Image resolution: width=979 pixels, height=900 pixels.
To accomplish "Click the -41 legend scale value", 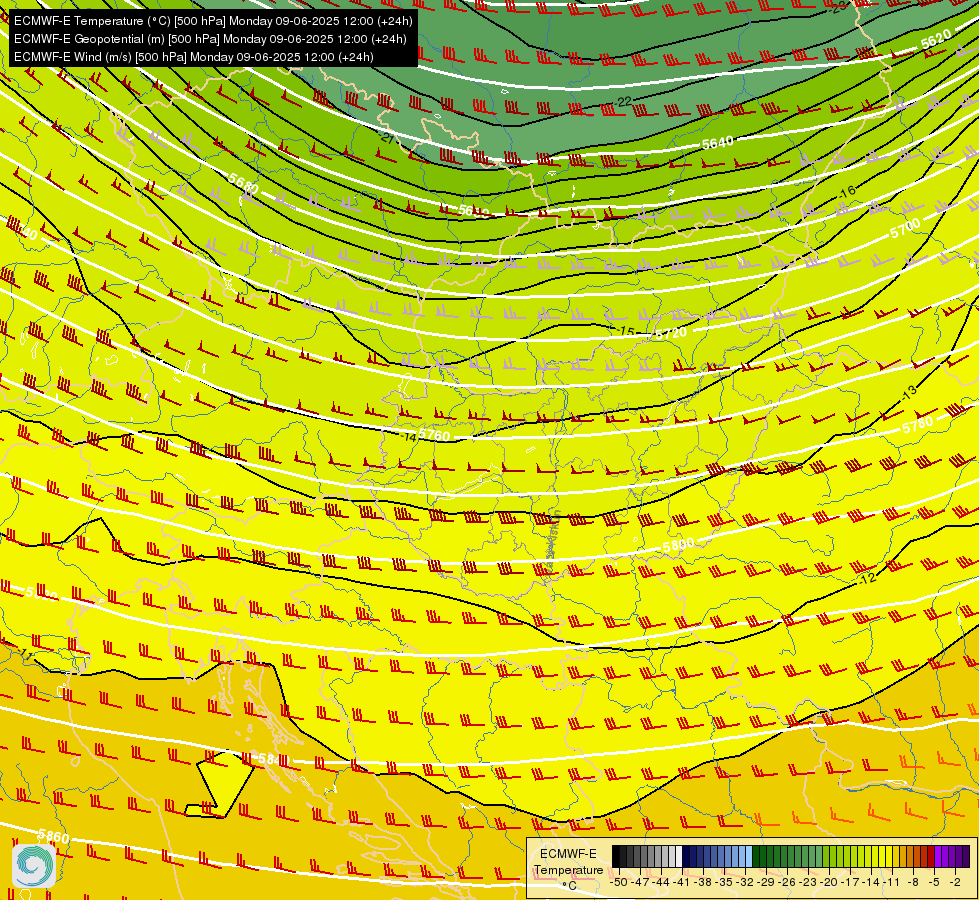I will pyautogui.click(x=681, y=883).
